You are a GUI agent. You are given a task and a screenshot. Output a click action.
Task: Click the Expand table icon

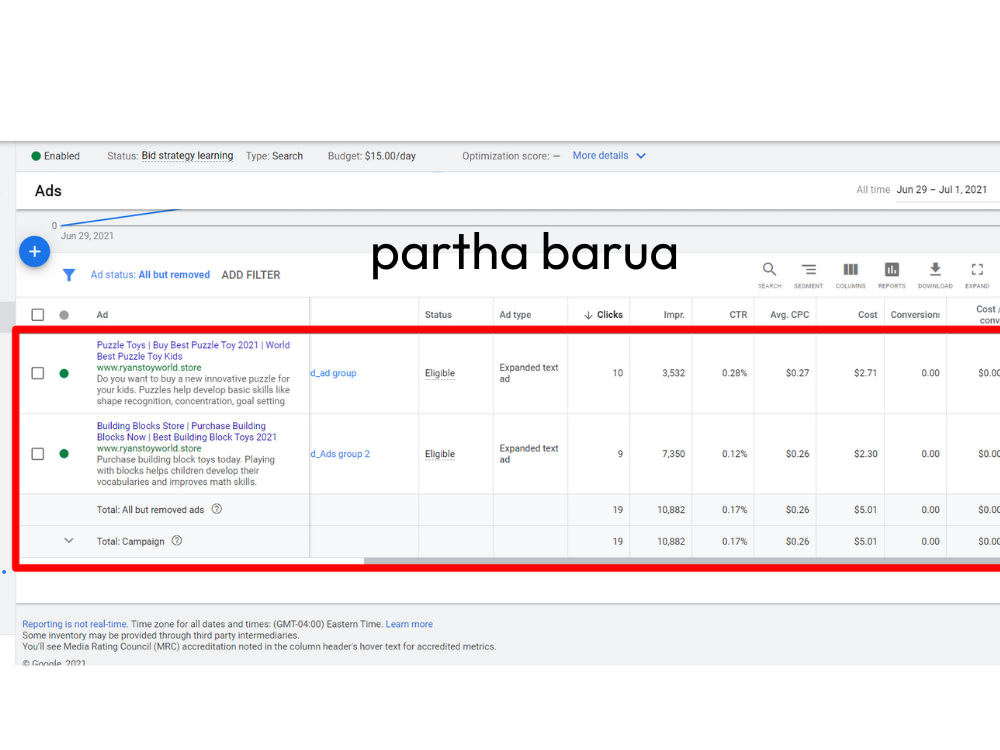pyautogui.click(x=977, y=275)
